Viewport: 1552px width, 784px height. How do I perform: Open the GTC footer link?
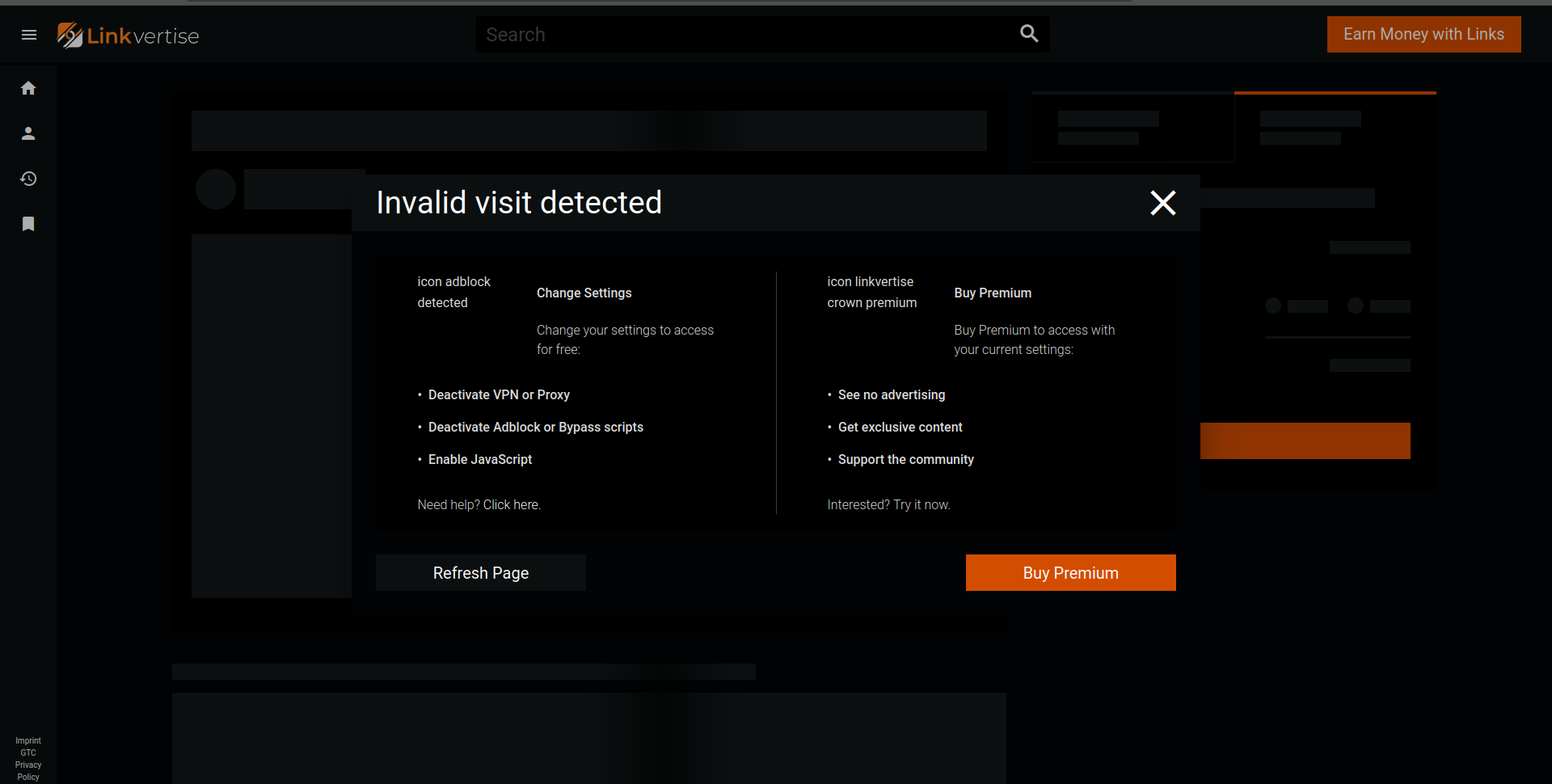[28, 752]
